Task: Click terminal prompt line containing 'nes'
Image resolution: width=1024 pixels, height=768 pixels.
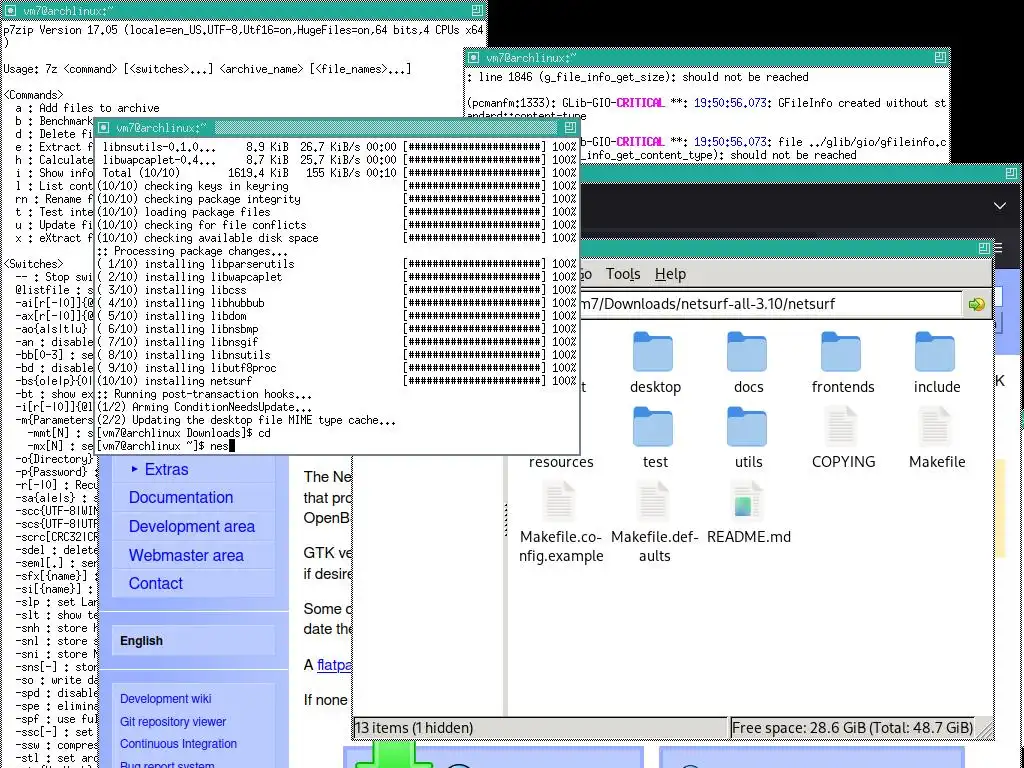Action: tap(165, 446)
